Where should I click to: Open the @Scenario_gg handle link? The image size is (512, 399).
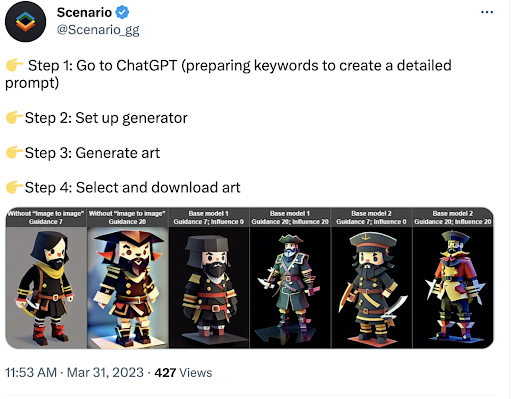98,30
